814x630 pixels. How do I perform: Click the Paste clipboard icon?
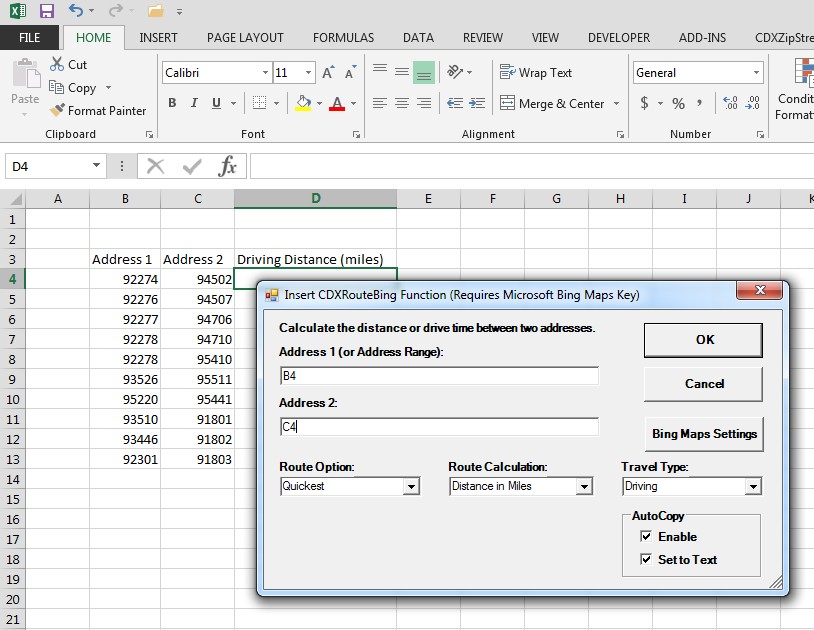(25, 74)
